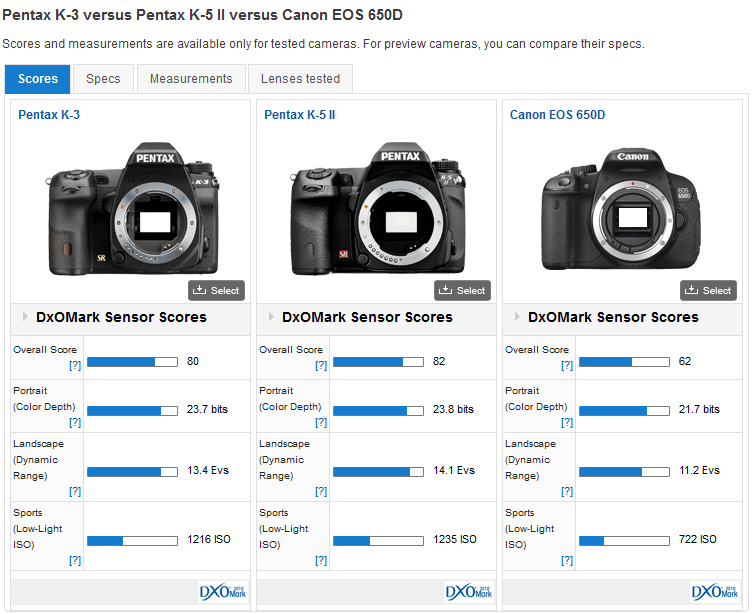The image size is (755, 614).
Task: Open Portrait Color Depth help [?] for Pentax K-5 II
Action: [x=321, y=422]
